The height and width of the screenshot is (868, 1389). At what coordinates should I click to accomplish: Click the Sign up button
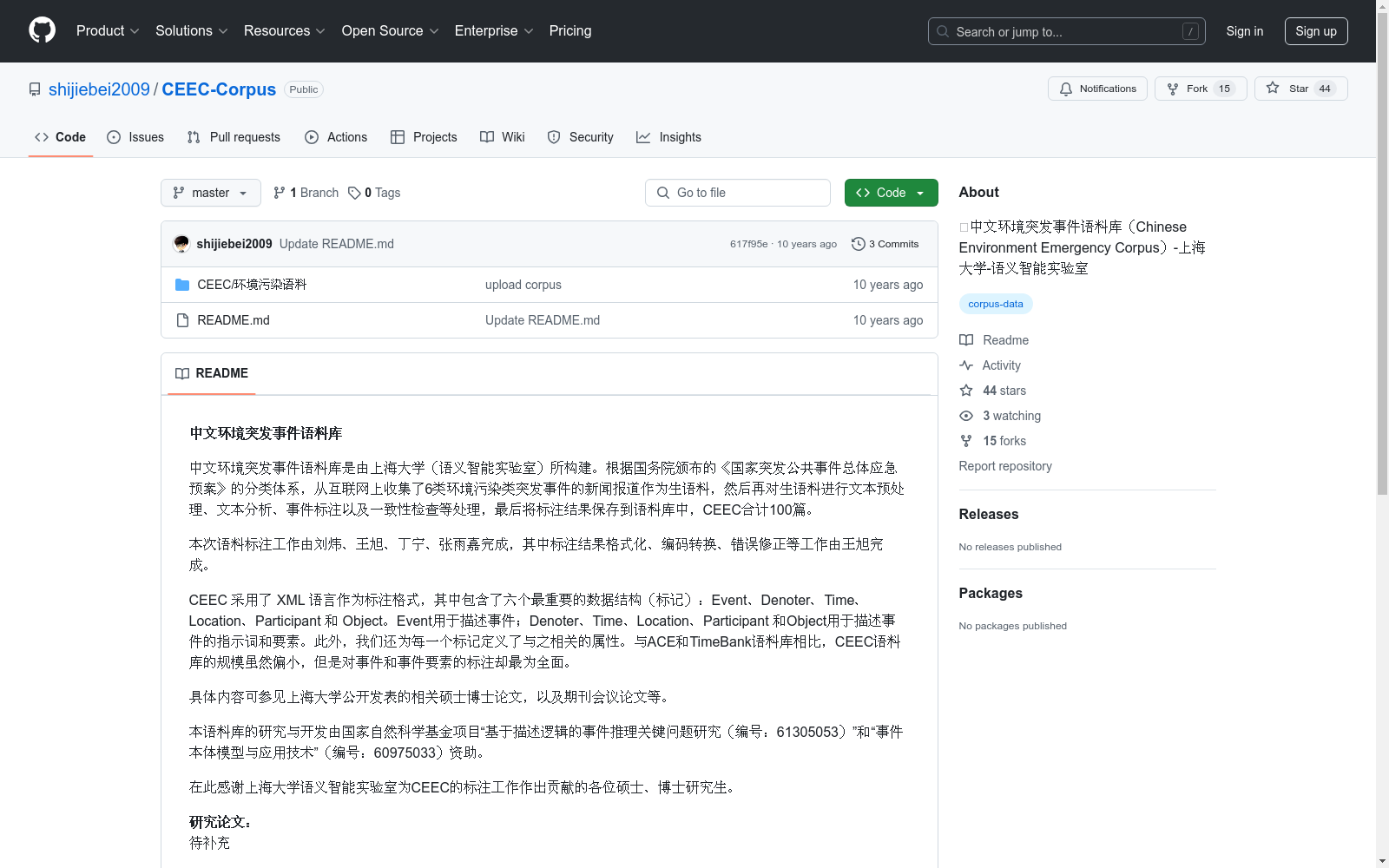[x=1316, y=31]
